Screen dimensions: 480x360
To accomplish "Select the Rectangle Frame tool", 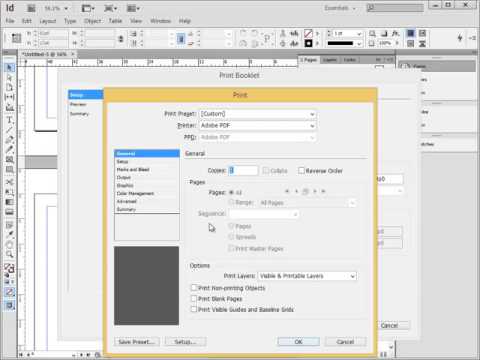I will 9,160.
